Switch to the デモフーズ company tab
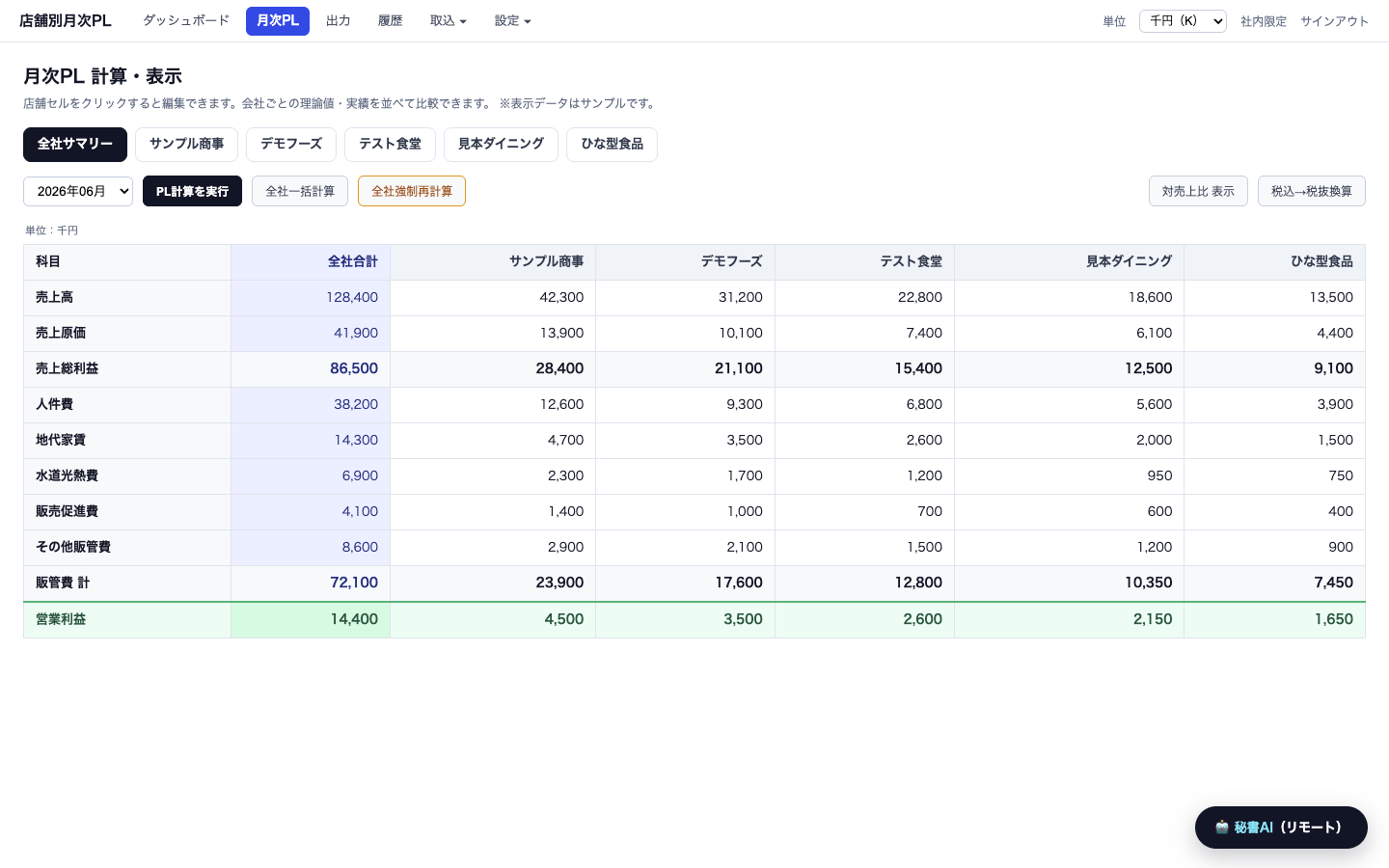 coord(291,145)
